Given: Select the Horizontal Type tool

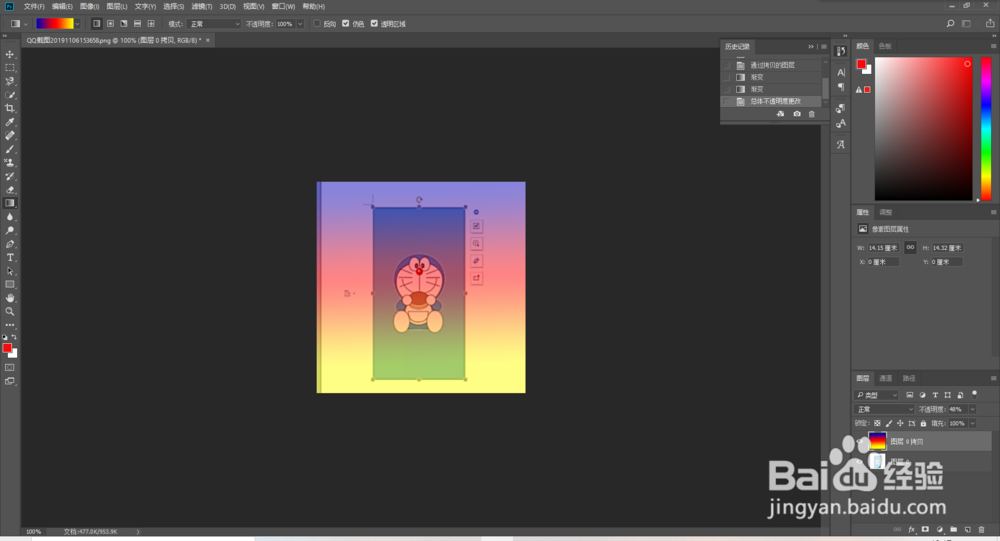Looking at the screenshot, I should coord(10,257).
